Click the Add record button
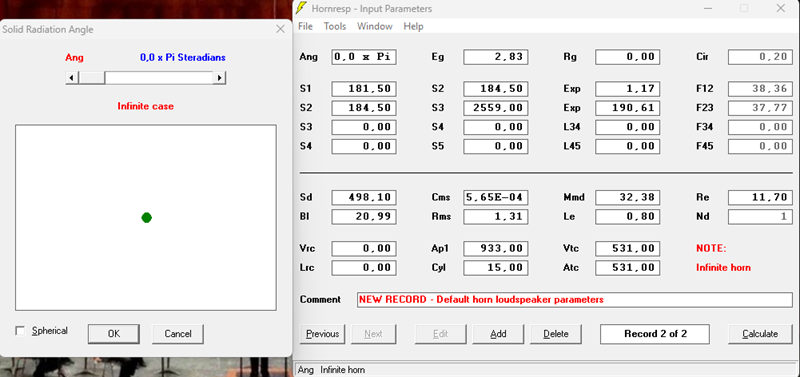This screenshot has height=377, width=800. (498, 334)
